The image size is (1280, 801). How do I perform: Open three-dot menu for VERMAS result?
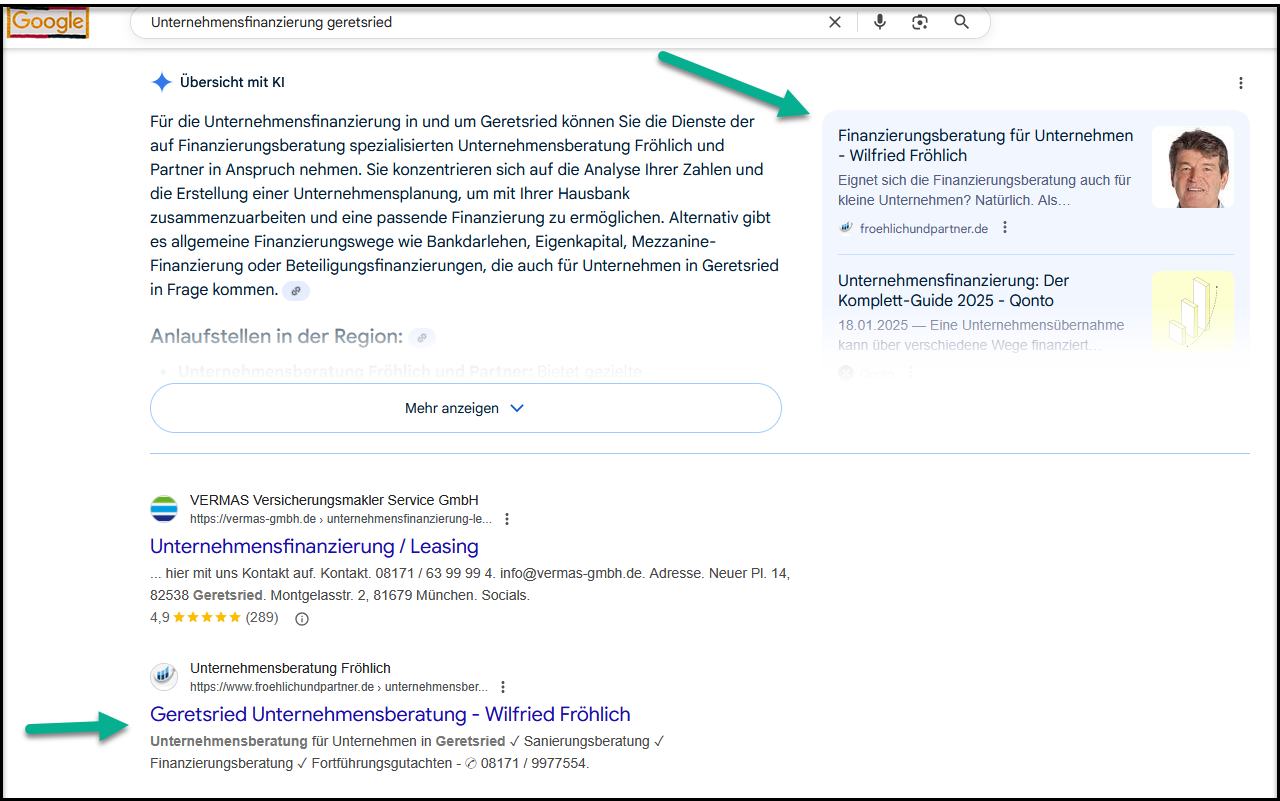(x=507, y=519)
